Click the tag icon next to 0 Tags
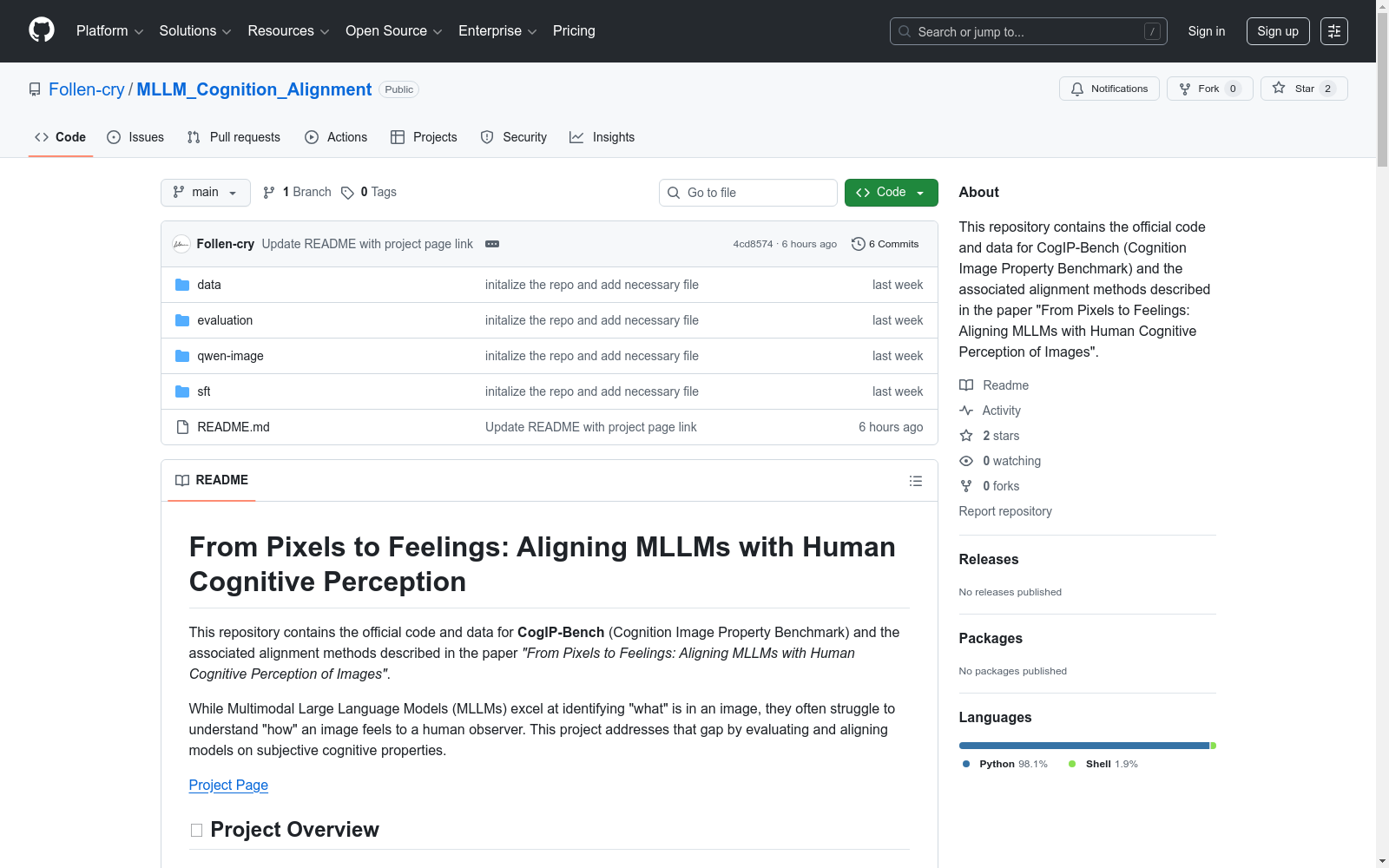Screen dimensions: 1389x868 (x=347, y=193)
